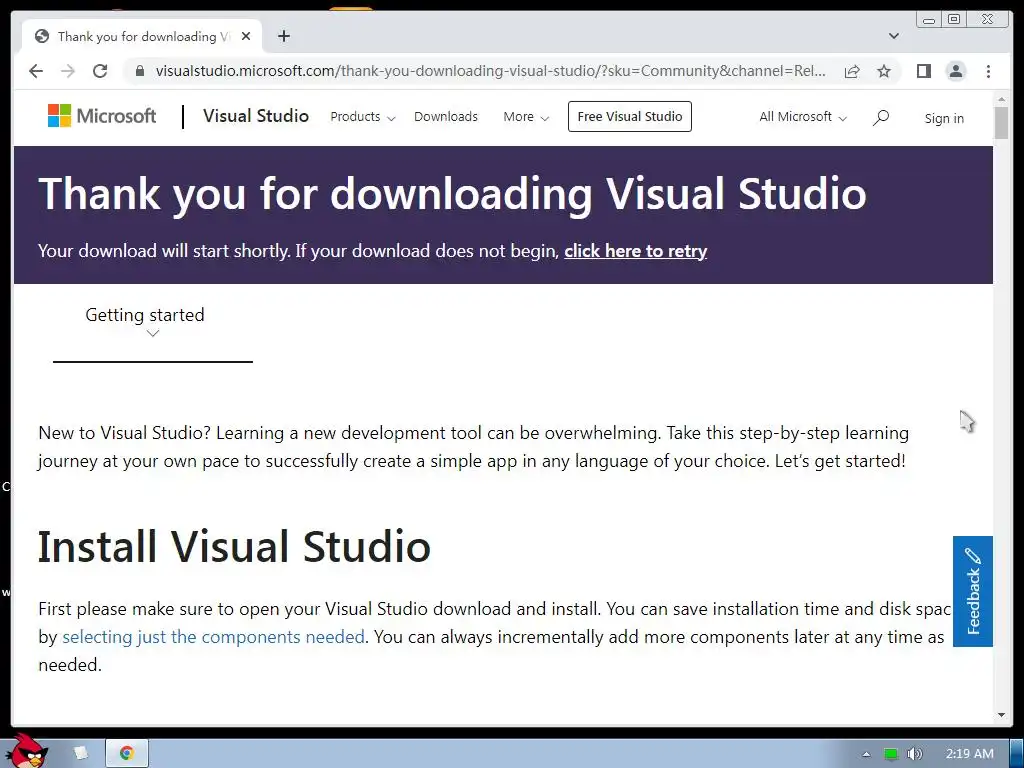Screen dimensions: 1024x768
Task: Expand the Products menu
Action: 362,117
